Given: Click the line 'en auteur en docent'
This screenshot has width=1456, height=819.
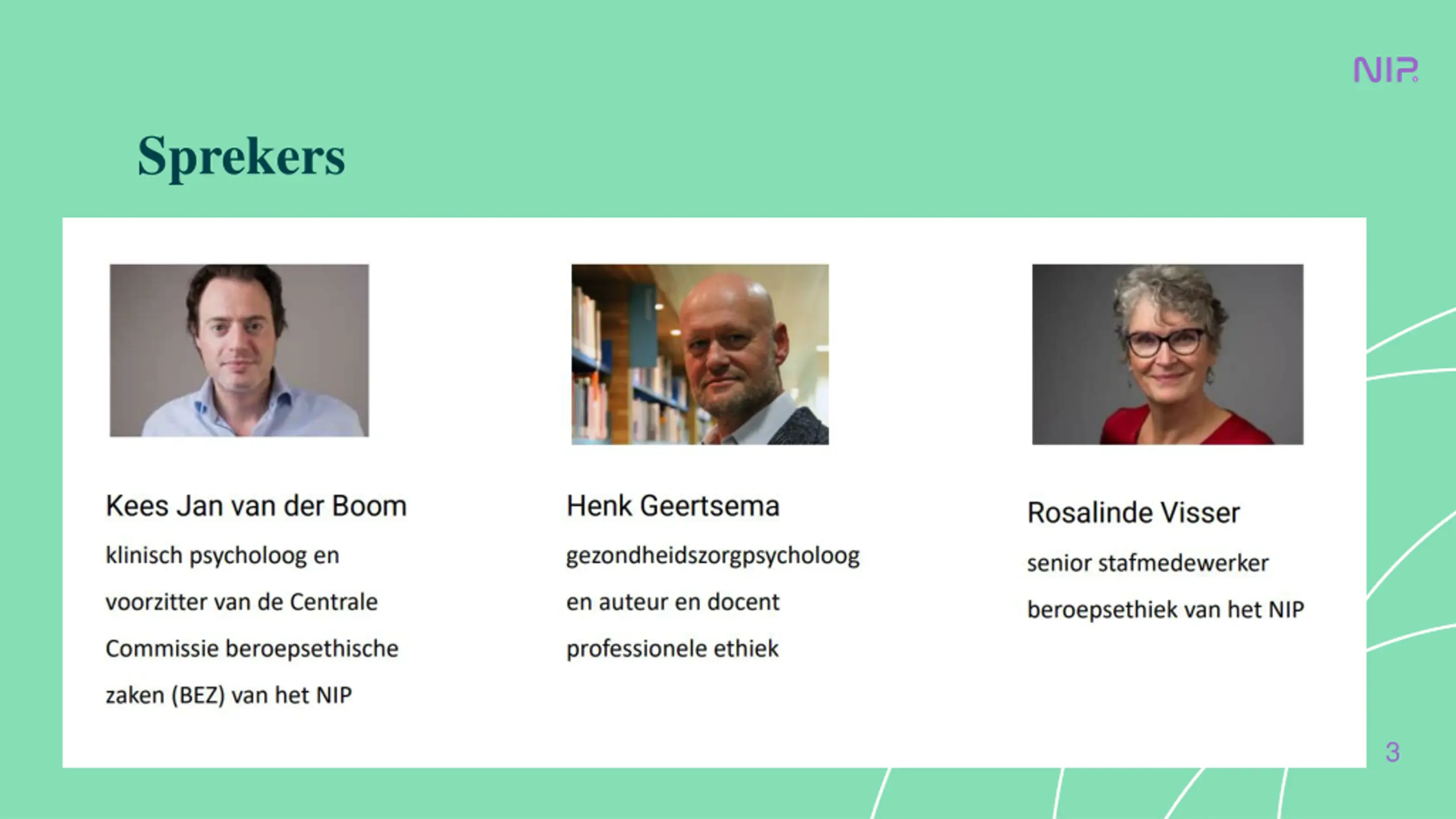Looking at the screenshot, I should tap(673, 602).
